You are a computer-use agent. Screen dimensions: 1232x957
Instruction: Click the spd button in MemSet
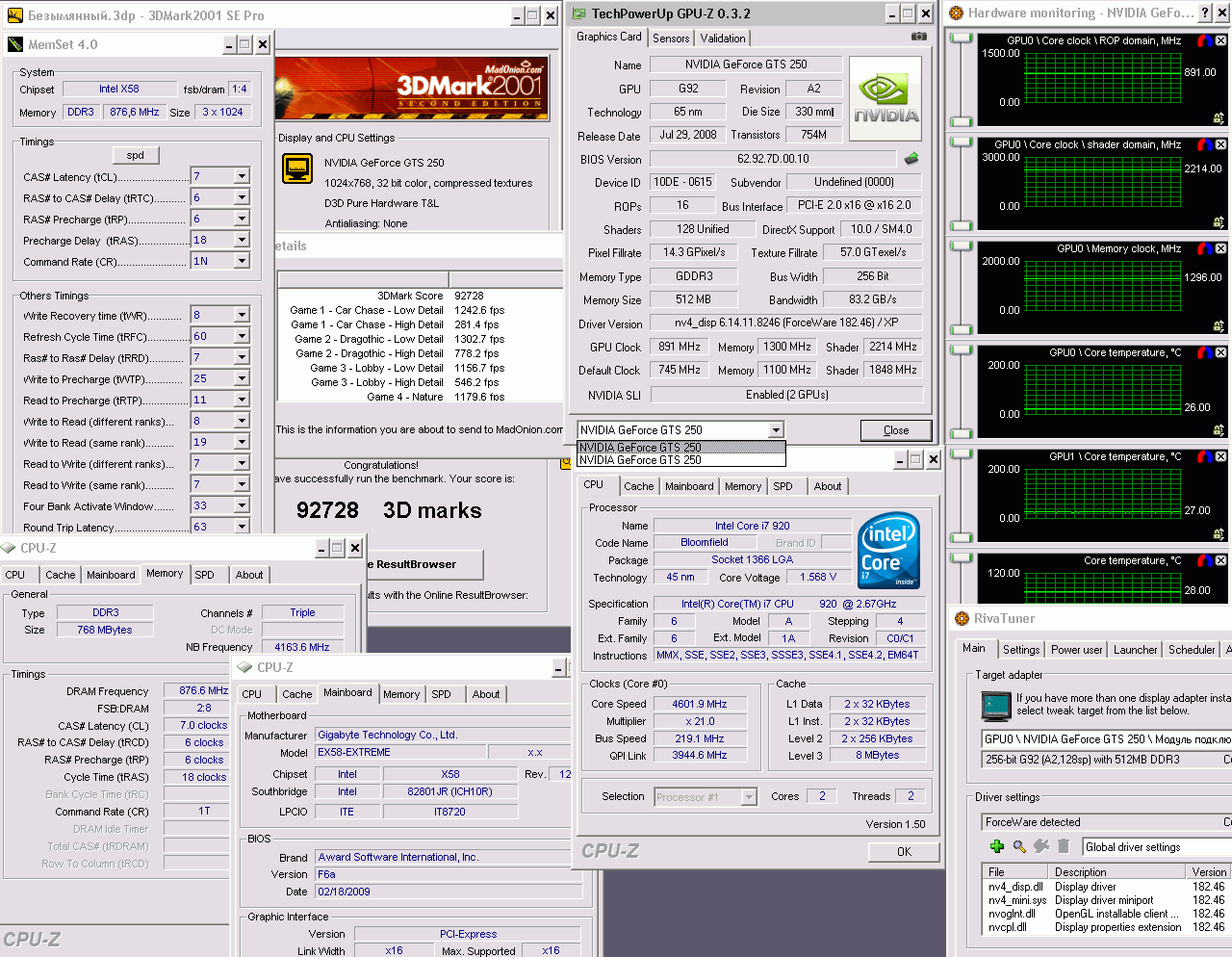(x=136, y=155)
